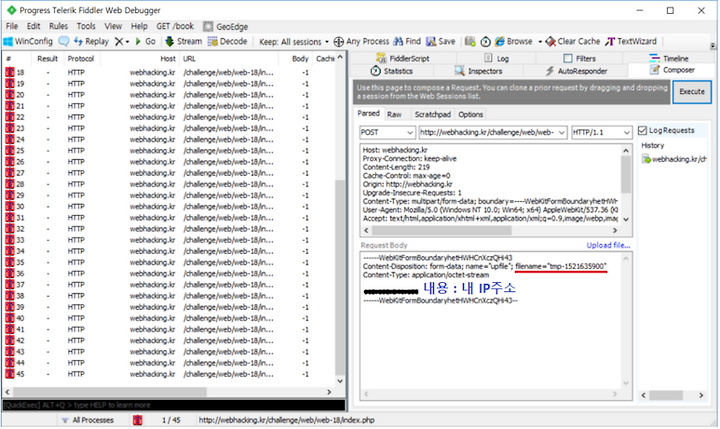Select the Parsed composer sub-tab
The height and width of the screenshot is (429, 720).
tap(368, 113)
